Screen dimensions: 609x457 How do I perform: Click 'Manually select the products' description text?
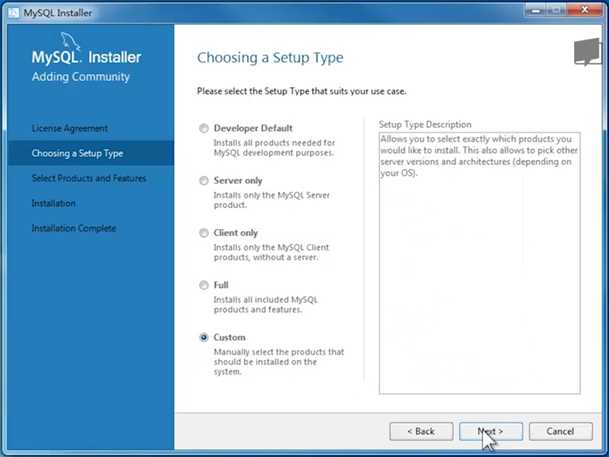click(x=279, y=362)
